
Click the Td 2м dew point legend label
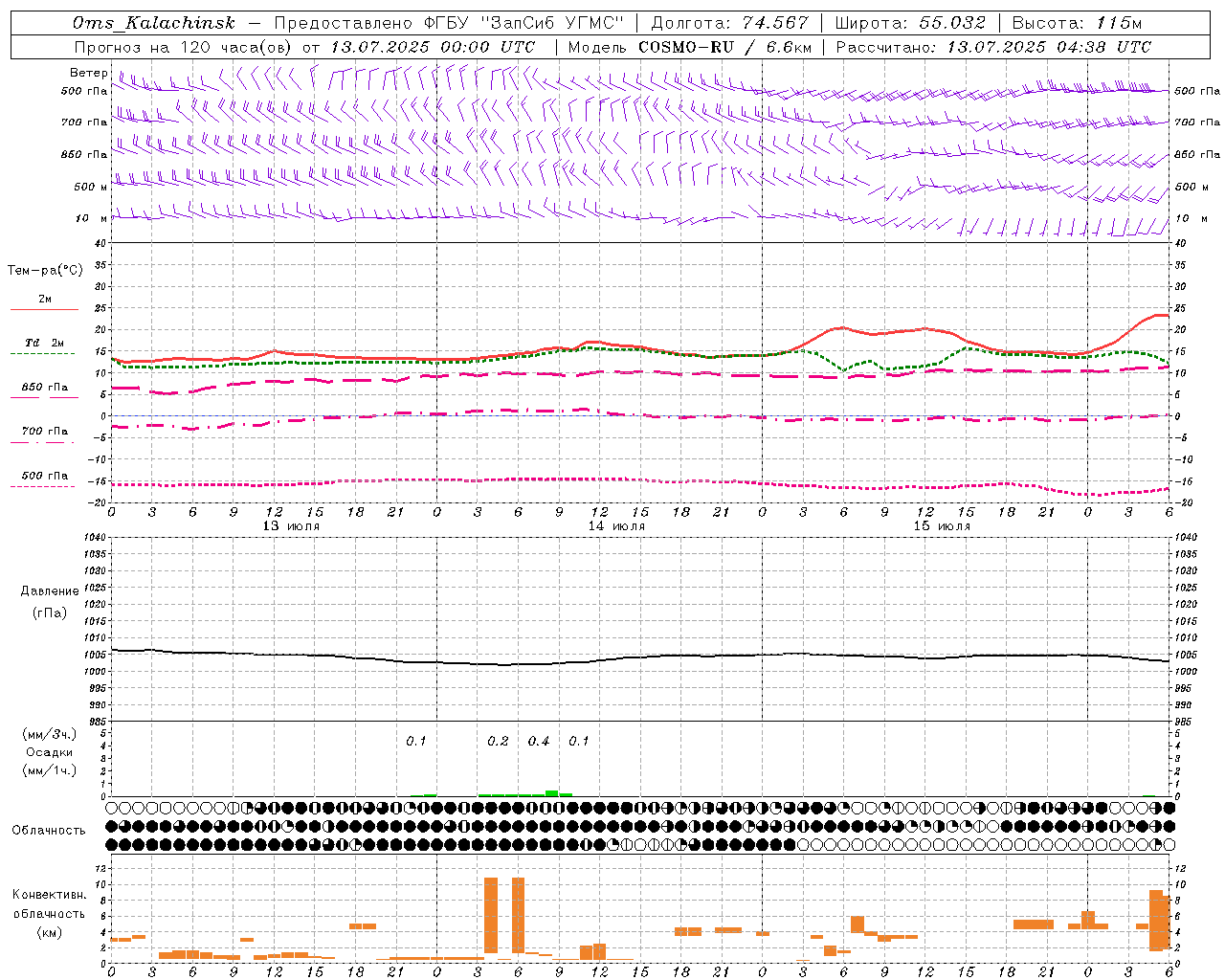tap(45, 343)
